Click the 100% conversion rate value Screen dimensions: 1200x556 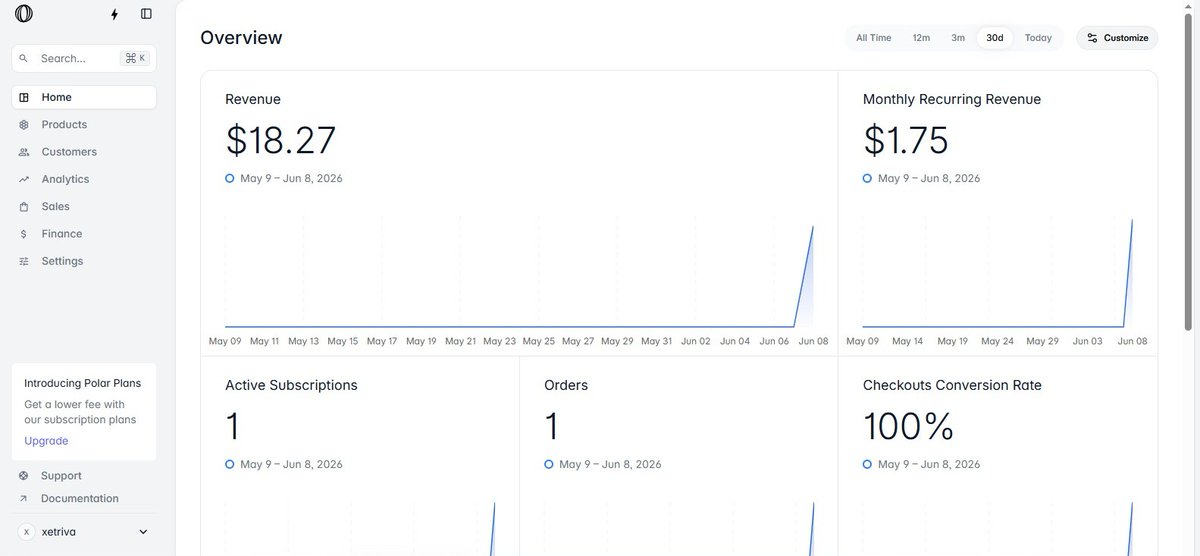point(909,427)
